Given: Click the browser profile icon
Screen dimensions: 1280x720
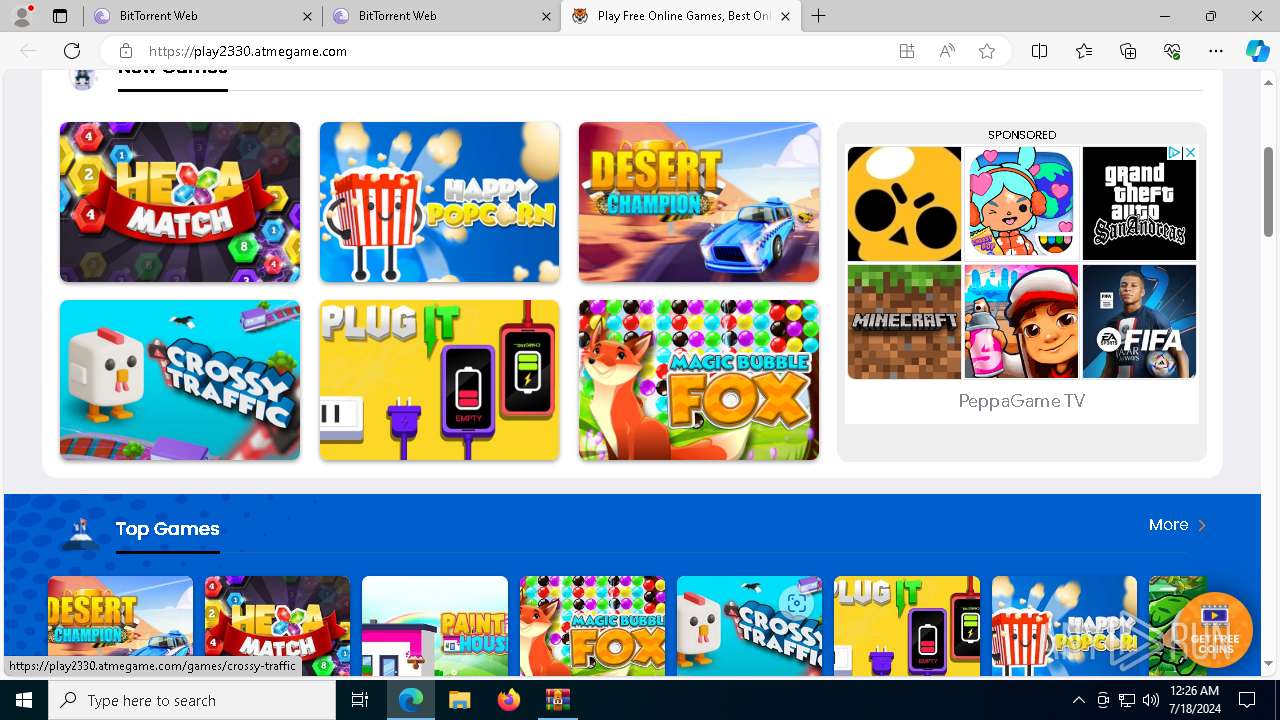Looking at the screenshot, I should pyautogui.click(x=23, y=15).
